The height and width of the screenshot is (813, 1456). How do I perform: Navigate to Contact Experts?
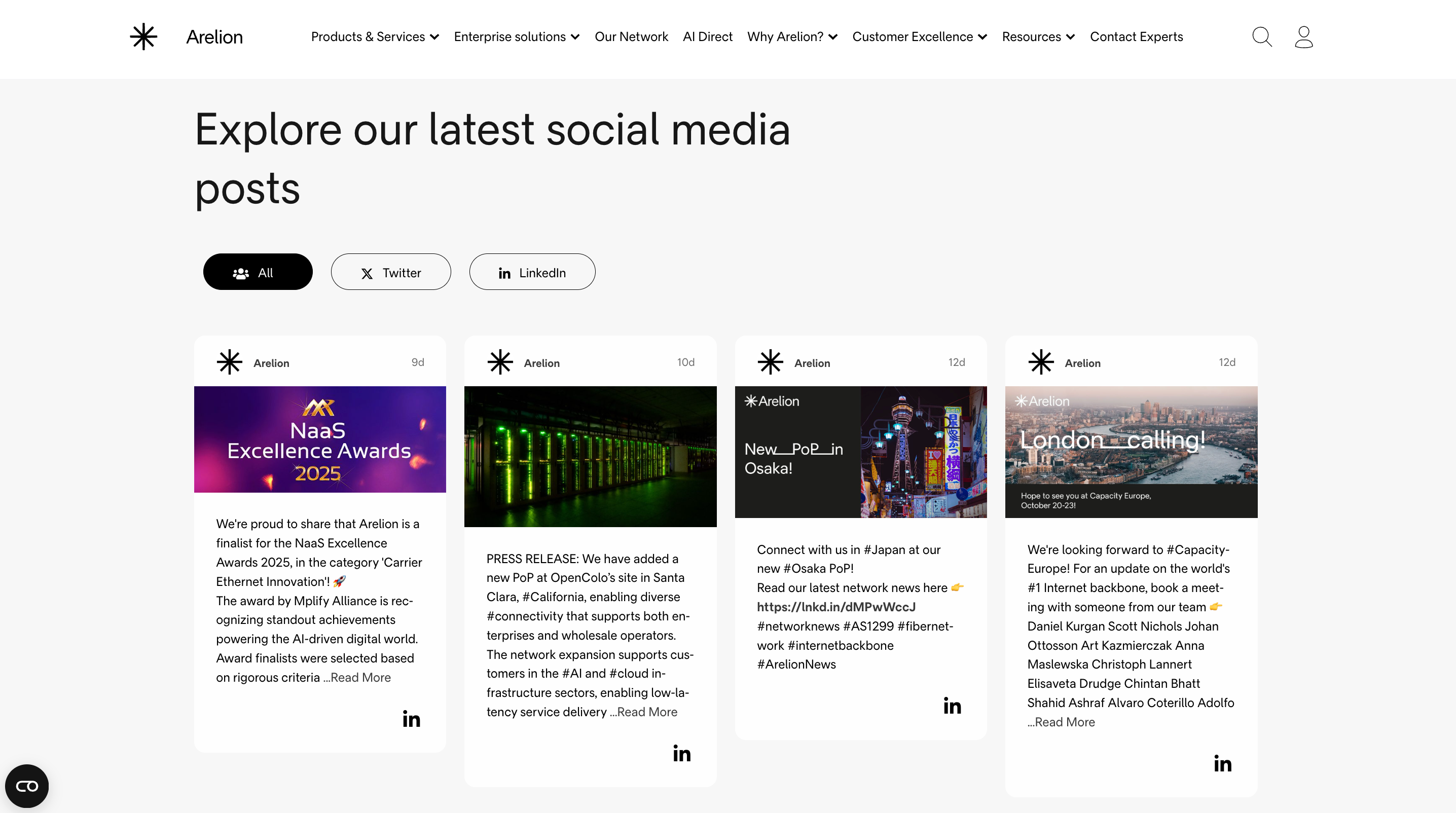click(x=1136, y=36)
